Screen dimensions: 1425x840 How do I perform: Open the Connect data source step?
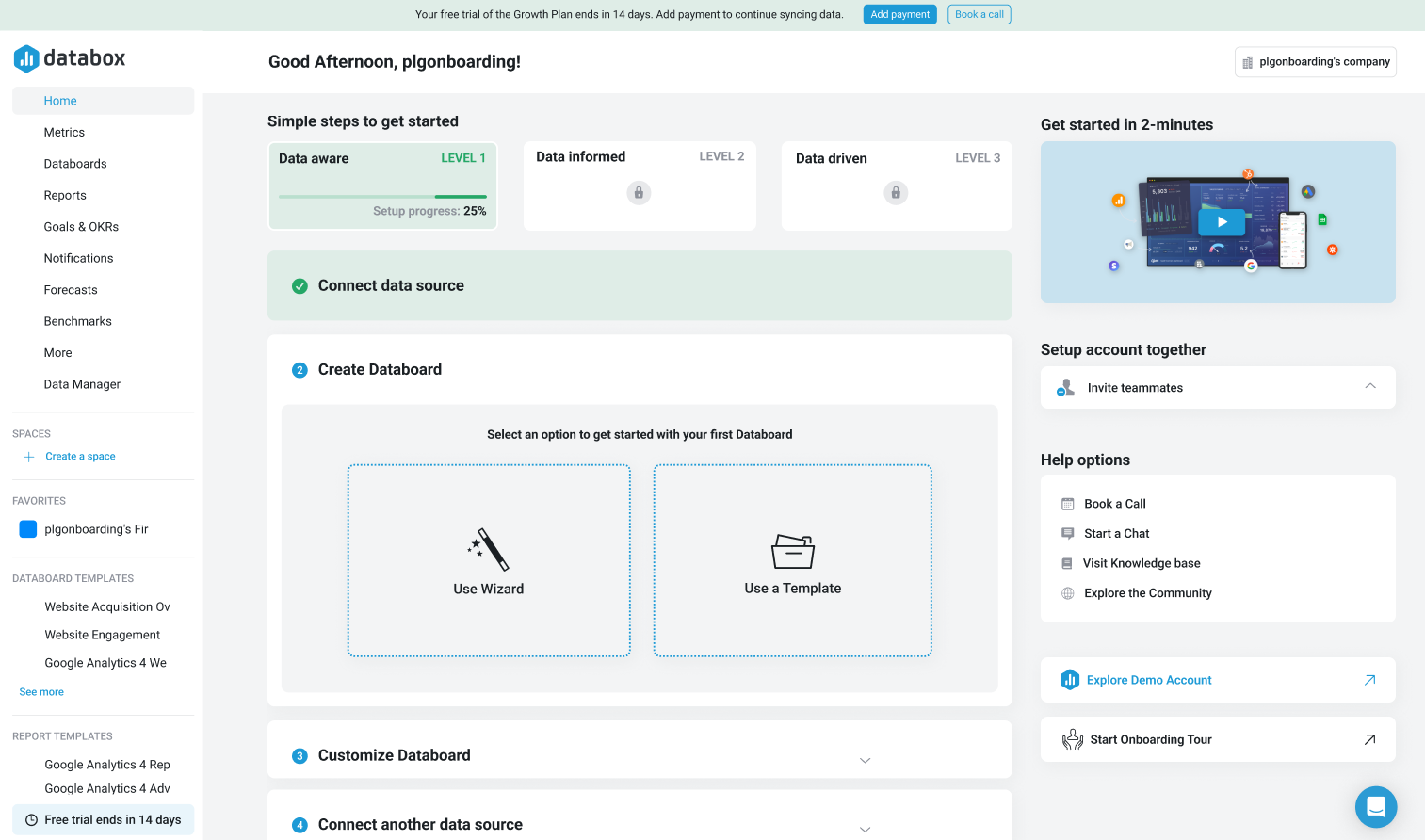[x=640, y=285]
